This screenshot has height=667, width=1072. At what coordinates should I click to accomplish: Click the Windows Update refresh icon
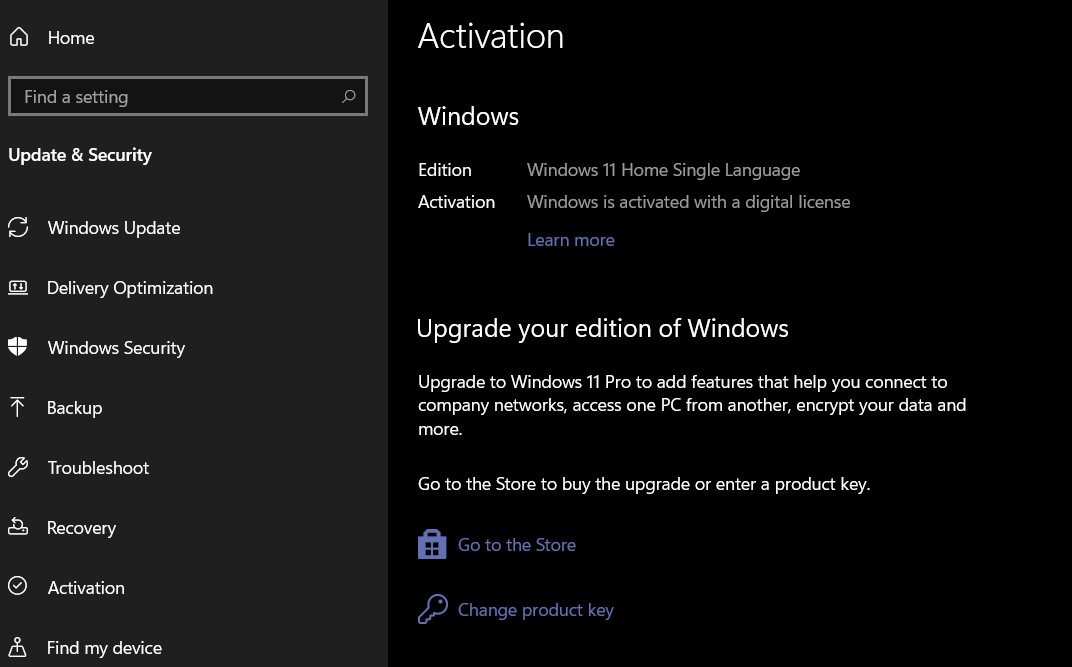[18, 228]
